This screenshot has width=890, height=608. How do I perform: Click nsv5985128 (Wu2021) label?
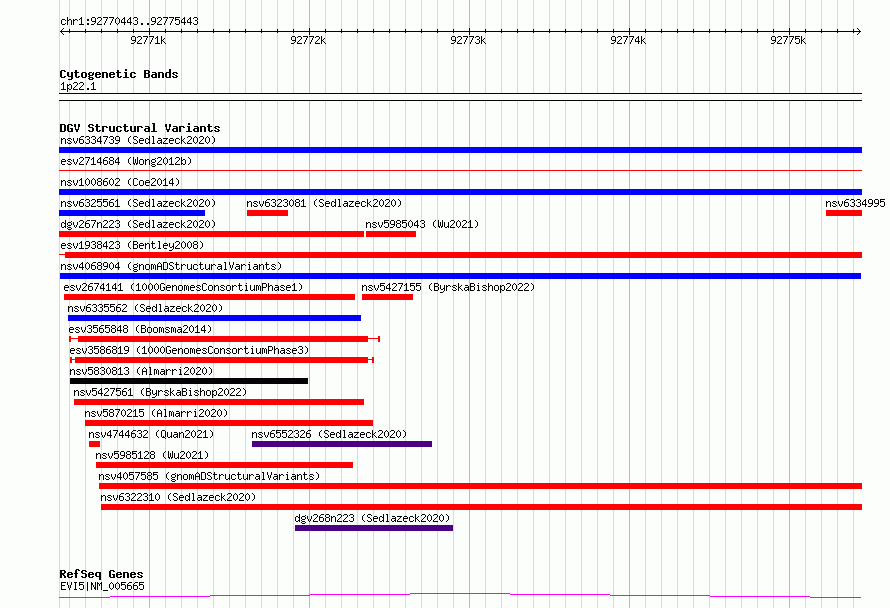pos(152,455)
